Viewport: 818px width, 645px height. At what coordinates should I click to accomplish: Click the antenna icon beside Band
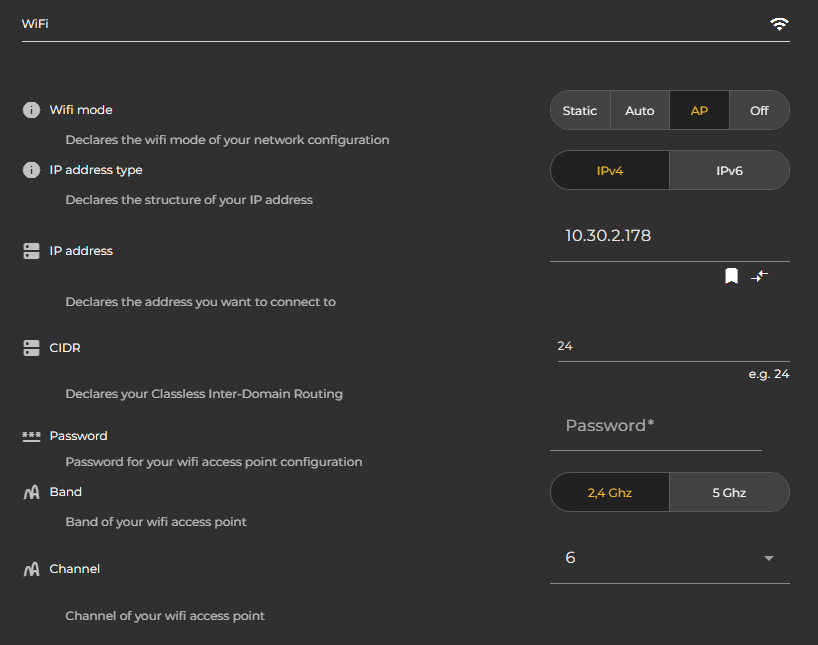coord(30,491)
